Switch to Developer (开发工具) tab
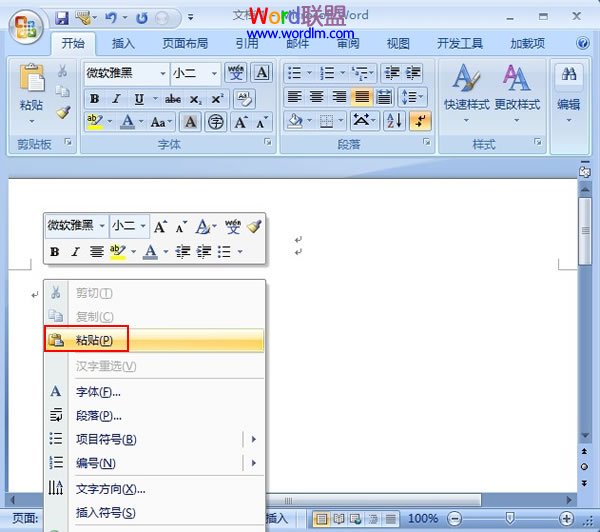The width and height of the screenshot is (600, 532). coord(460,44)
